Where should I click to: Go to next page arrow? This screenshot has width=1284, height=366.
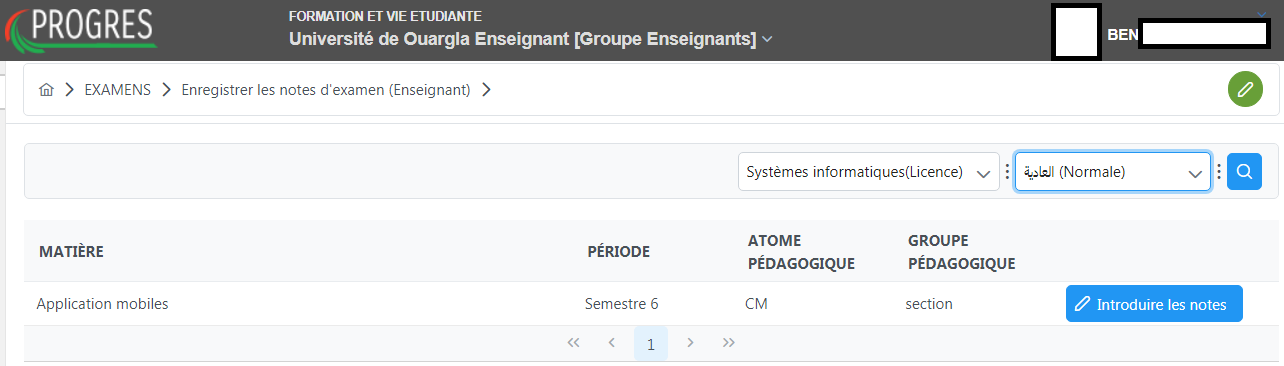click(690, 343)
